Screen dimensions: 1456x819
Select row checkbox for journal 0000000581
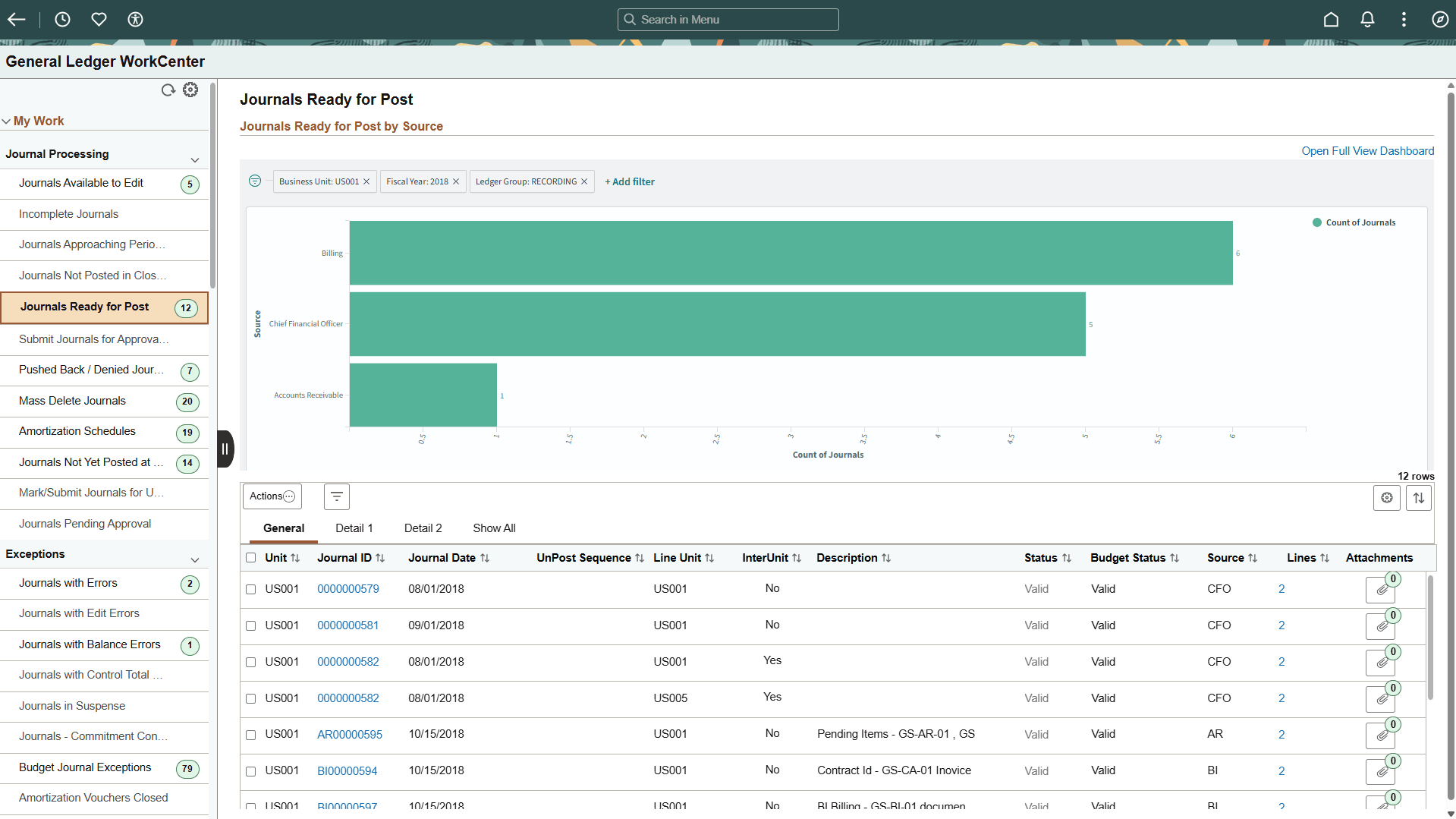click(x=251, y=625)
